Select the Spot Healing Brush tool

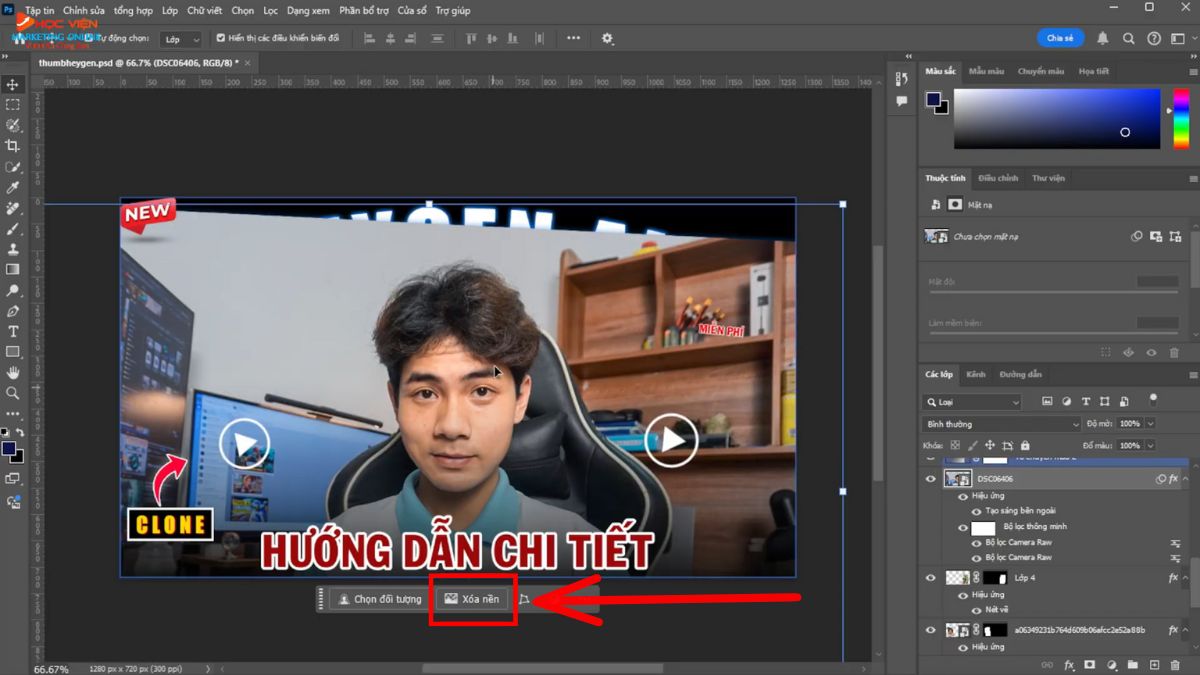(x=13, y=208)
